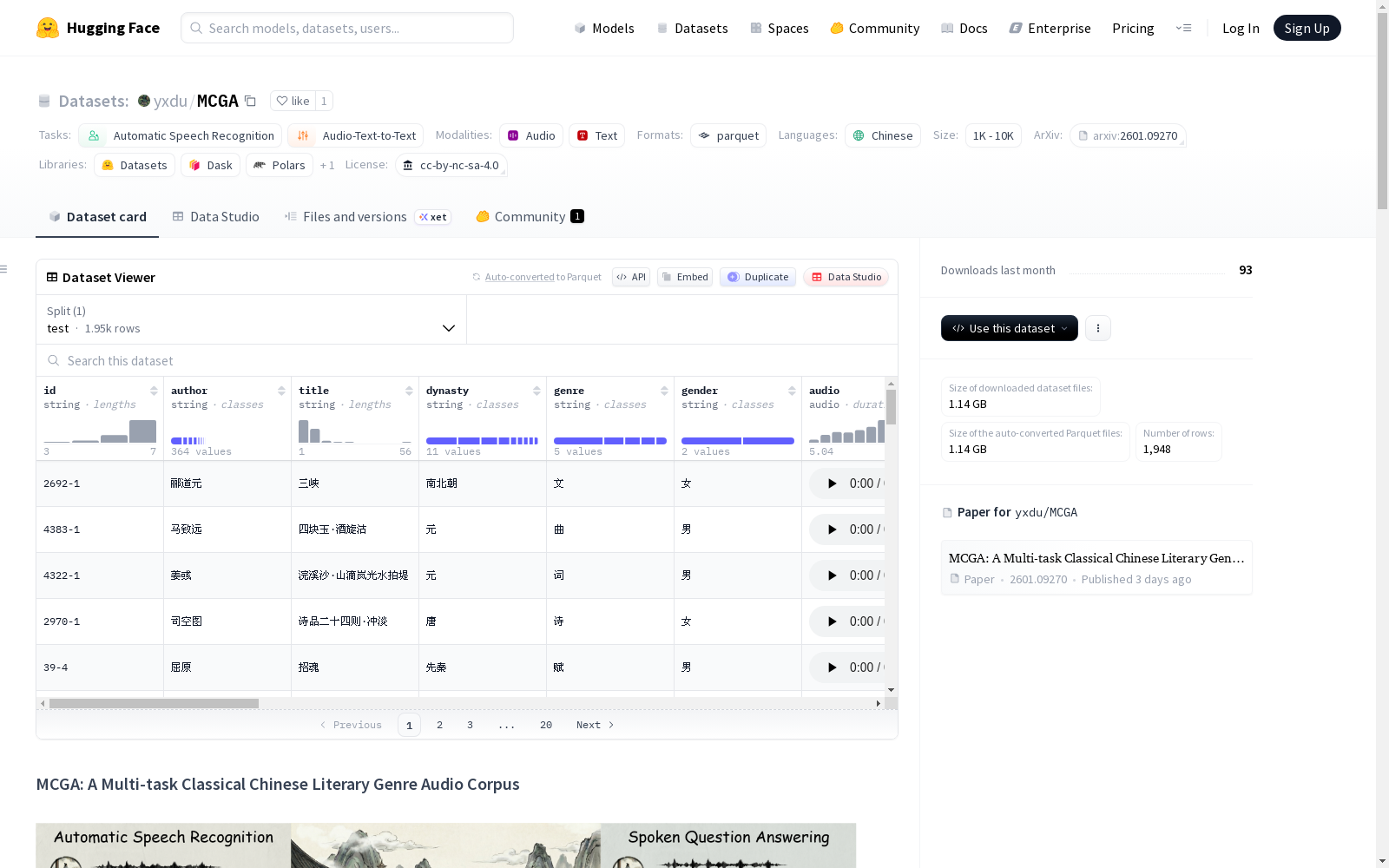This screenshot has height=868, width=1389.
Task: Open the navigation overflow menu icon
Action: pos(1183,28)
